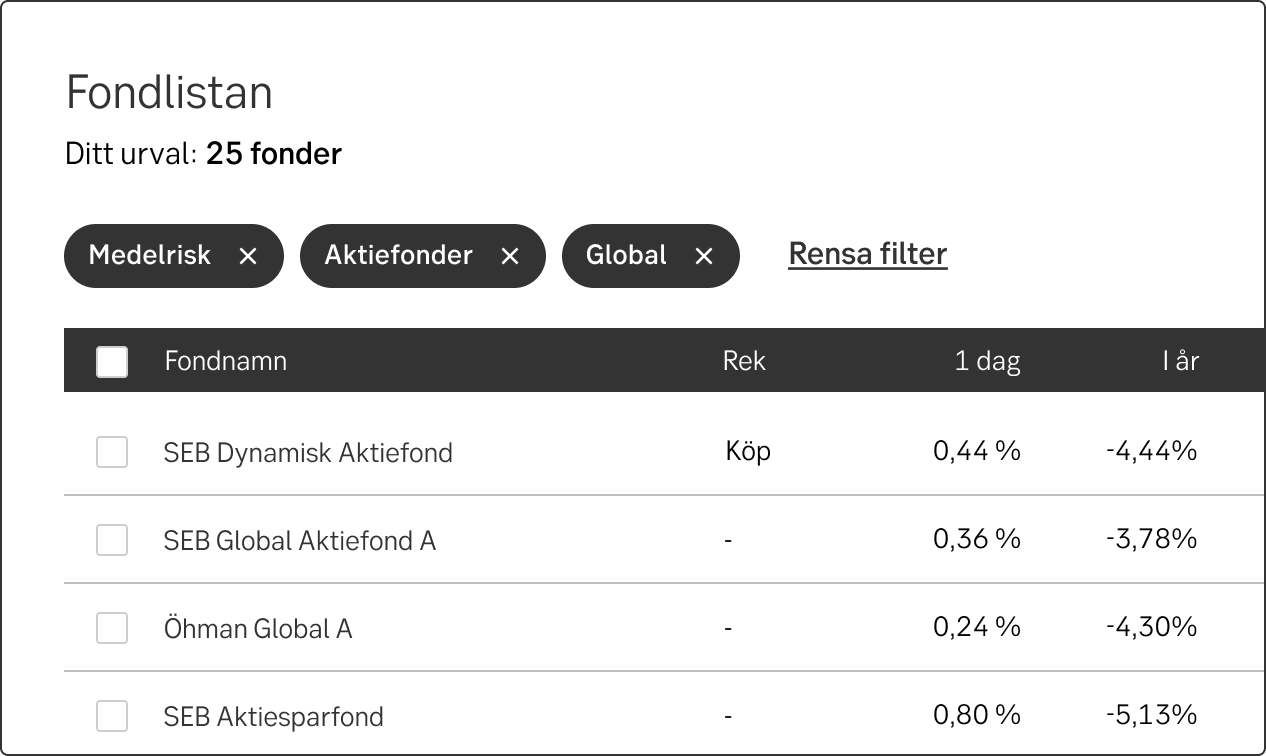
Task: Sort by the Fondnamn column header
Action: [x=226, y=361]
